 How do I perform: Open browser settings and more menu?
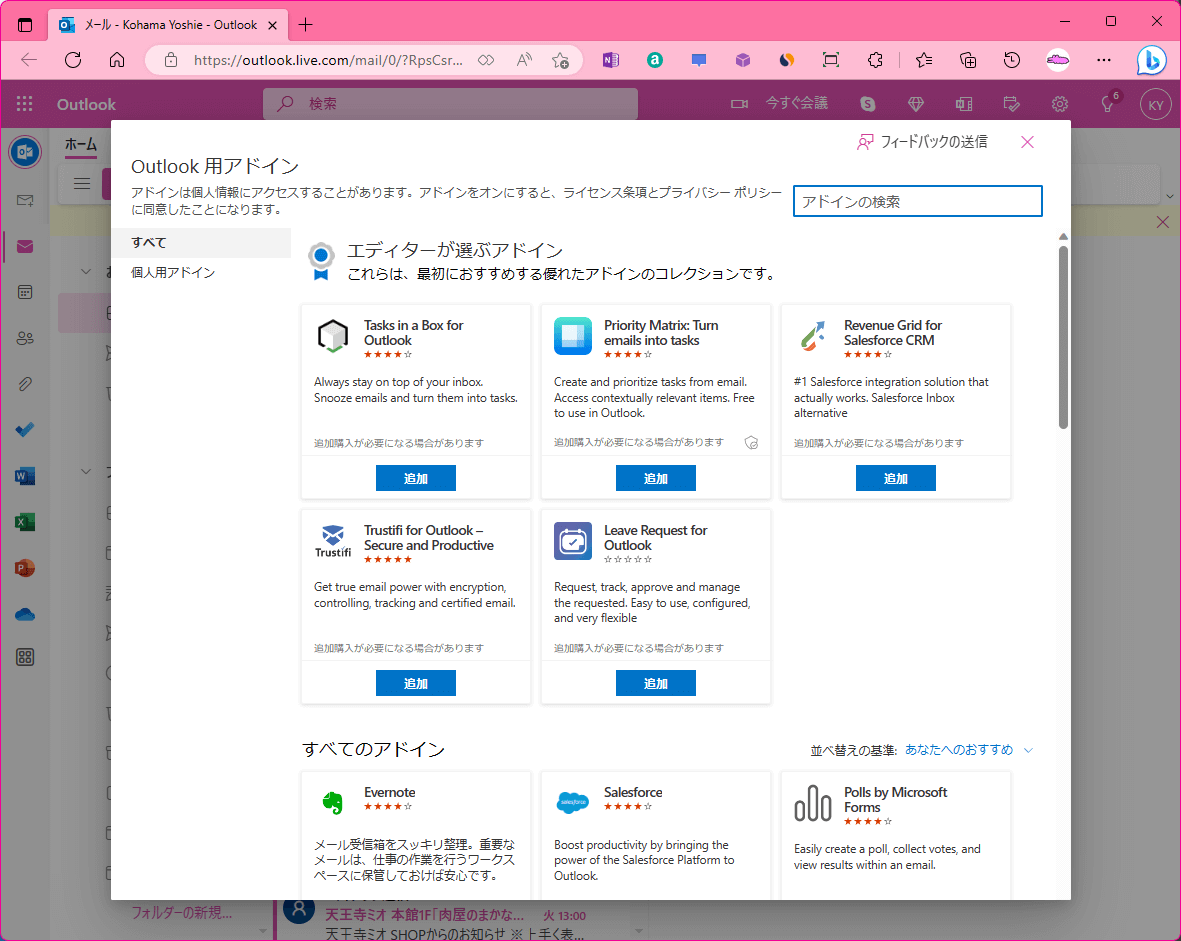point(1103,60)
